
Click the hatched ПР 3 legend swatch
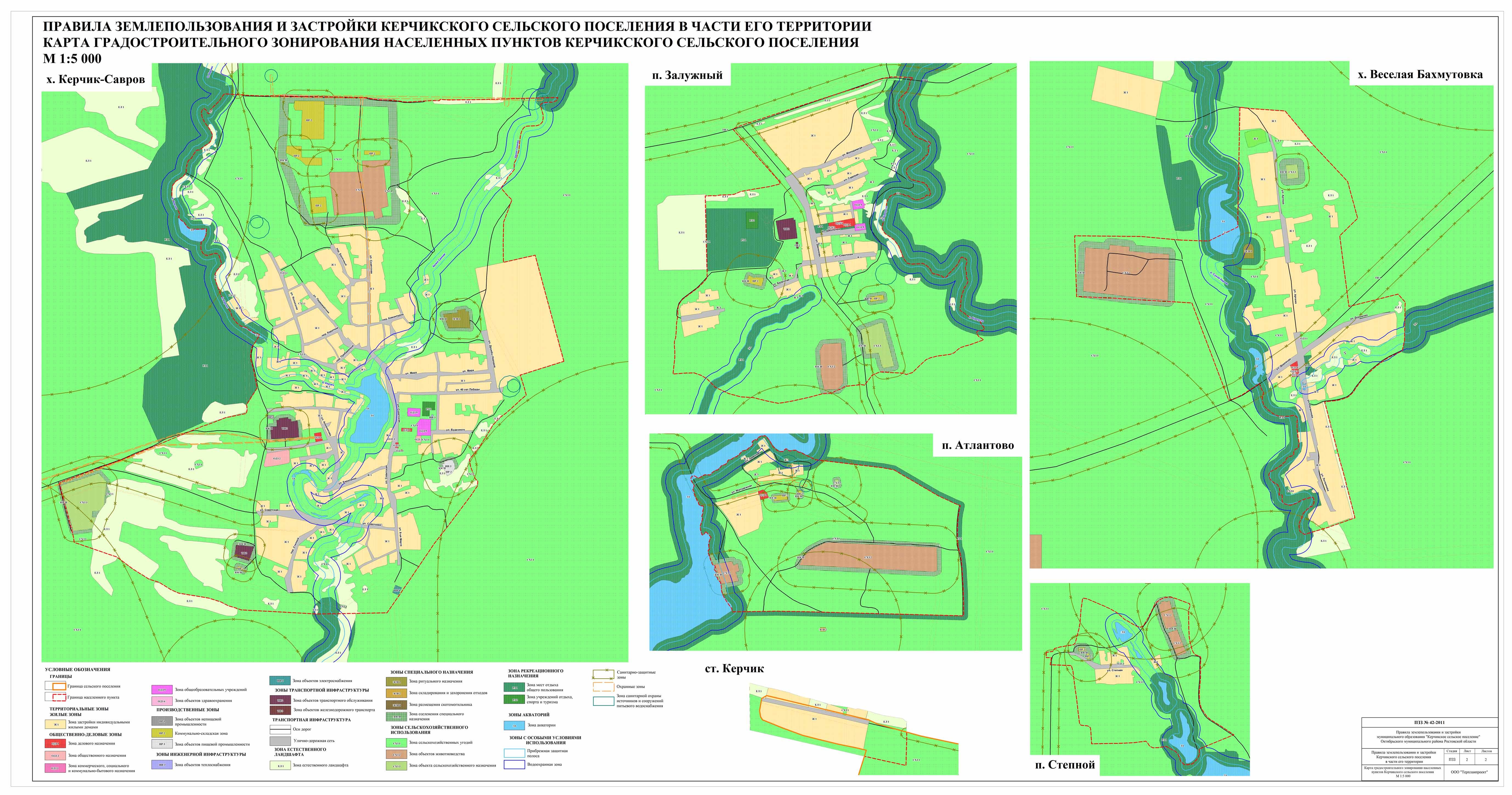(162, 744)
